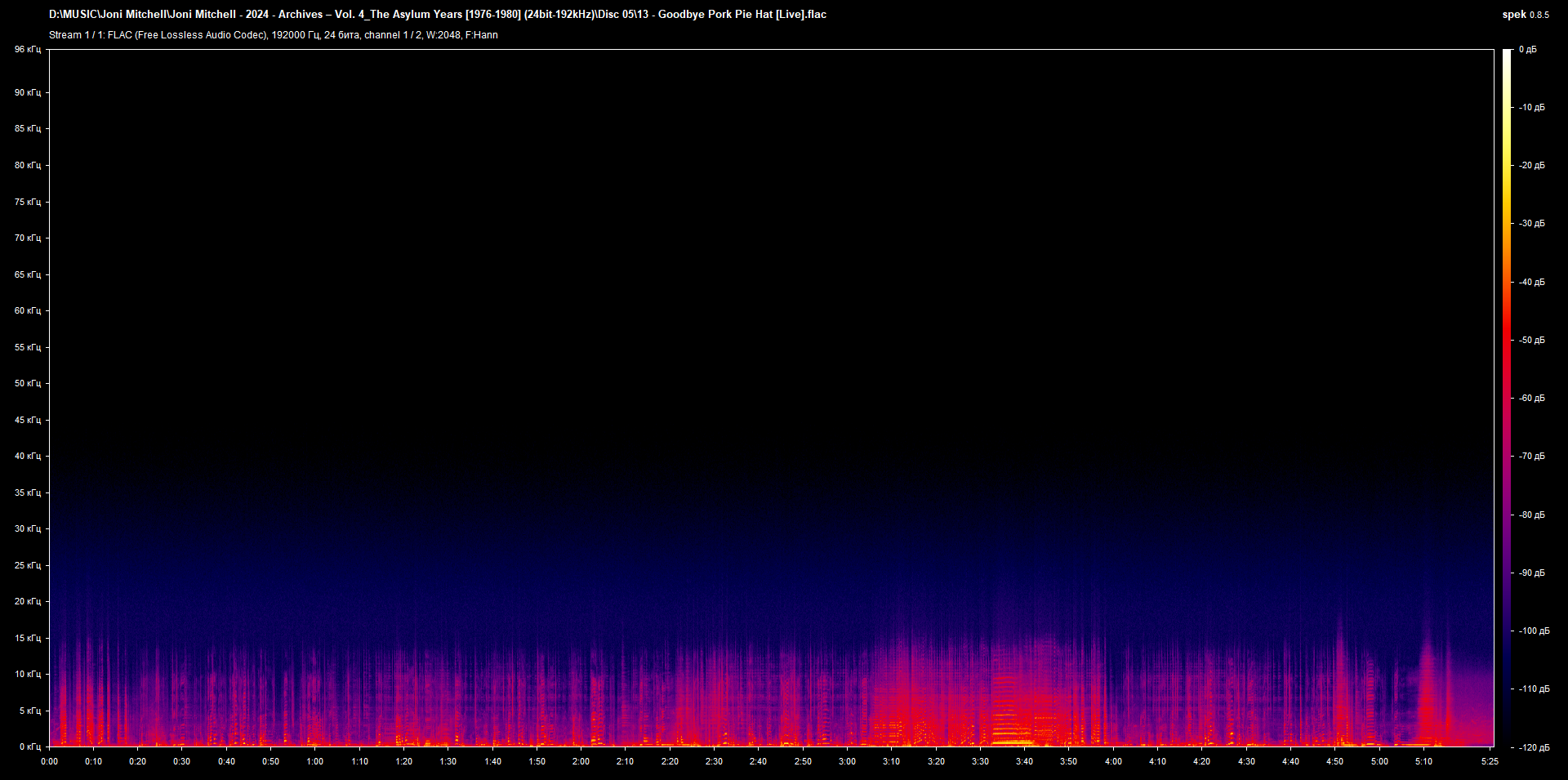1568x780 pixels.
Task: Click the 24 бита bit depth text
Action: [x=341, y=35]
